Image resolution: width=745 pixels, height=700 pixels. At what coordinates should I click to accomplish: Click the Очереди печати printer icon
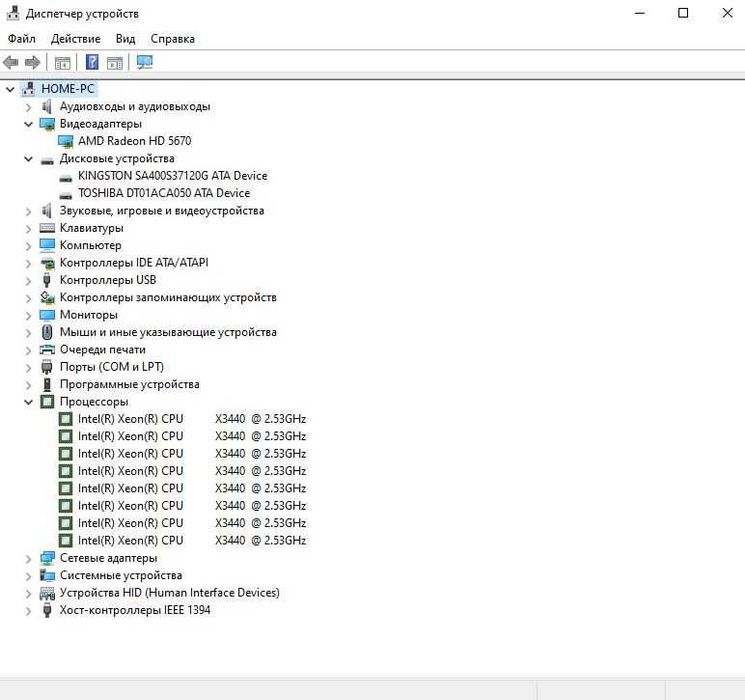[x=47, y=350]
